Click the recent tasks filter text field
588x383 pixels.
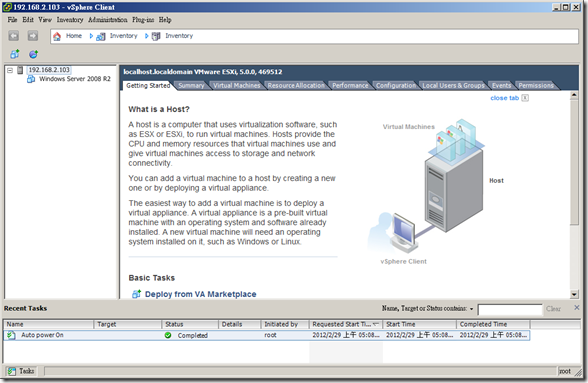point(510,309)
